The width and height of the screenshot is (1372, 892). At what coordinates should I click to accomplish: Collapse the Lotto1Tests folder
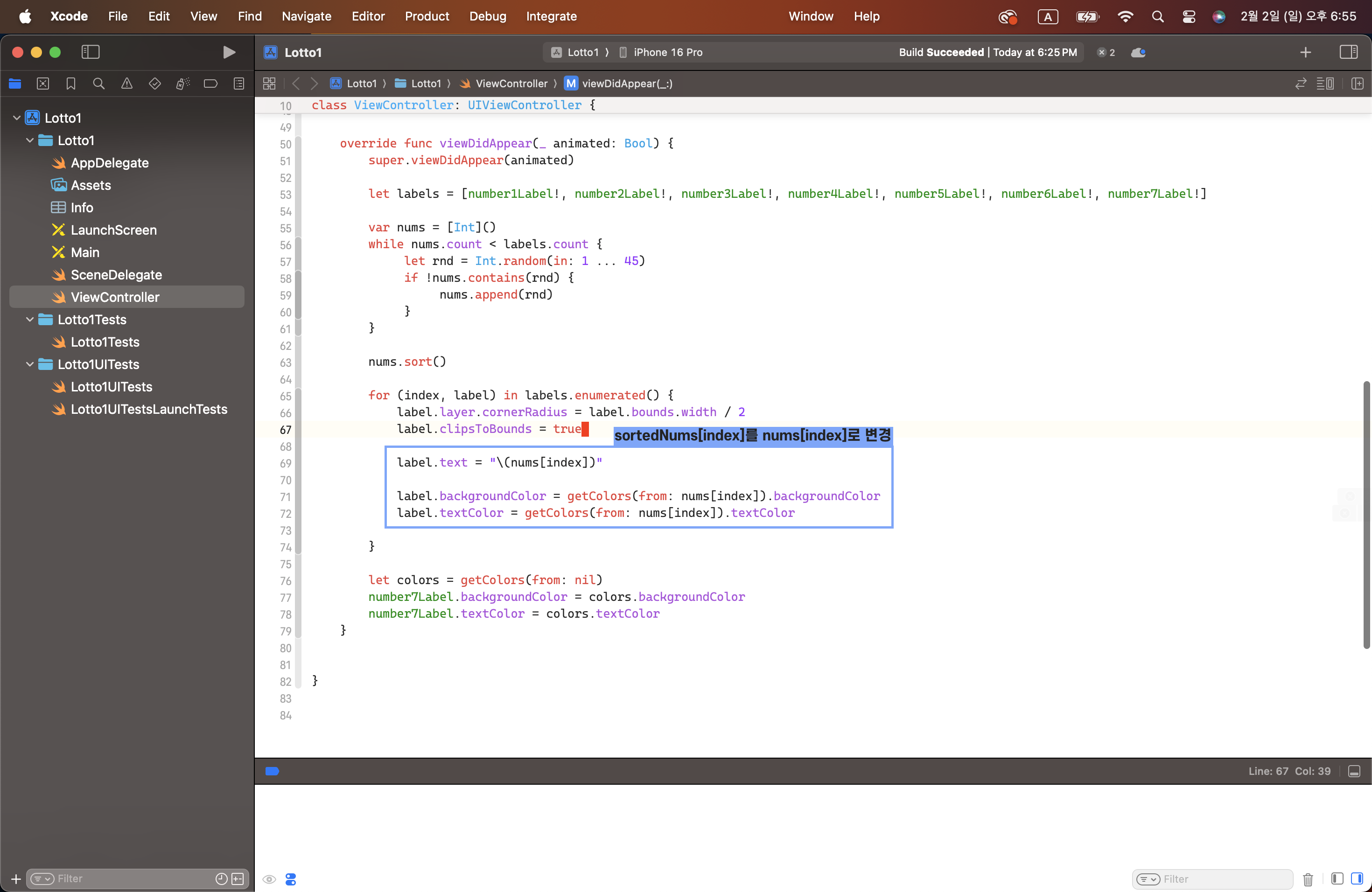[30, 320]
